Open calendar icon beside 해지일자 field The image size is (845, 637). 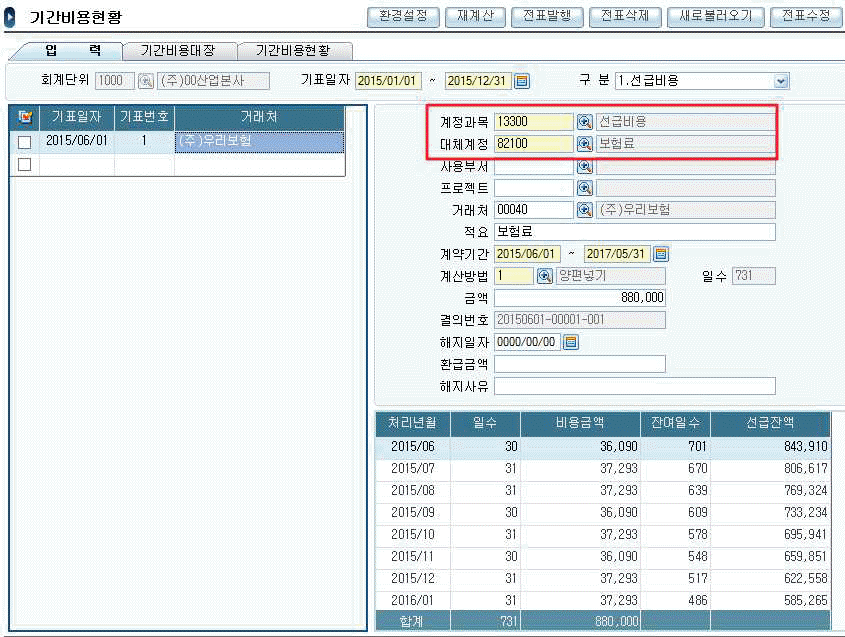tap(571, 342)
